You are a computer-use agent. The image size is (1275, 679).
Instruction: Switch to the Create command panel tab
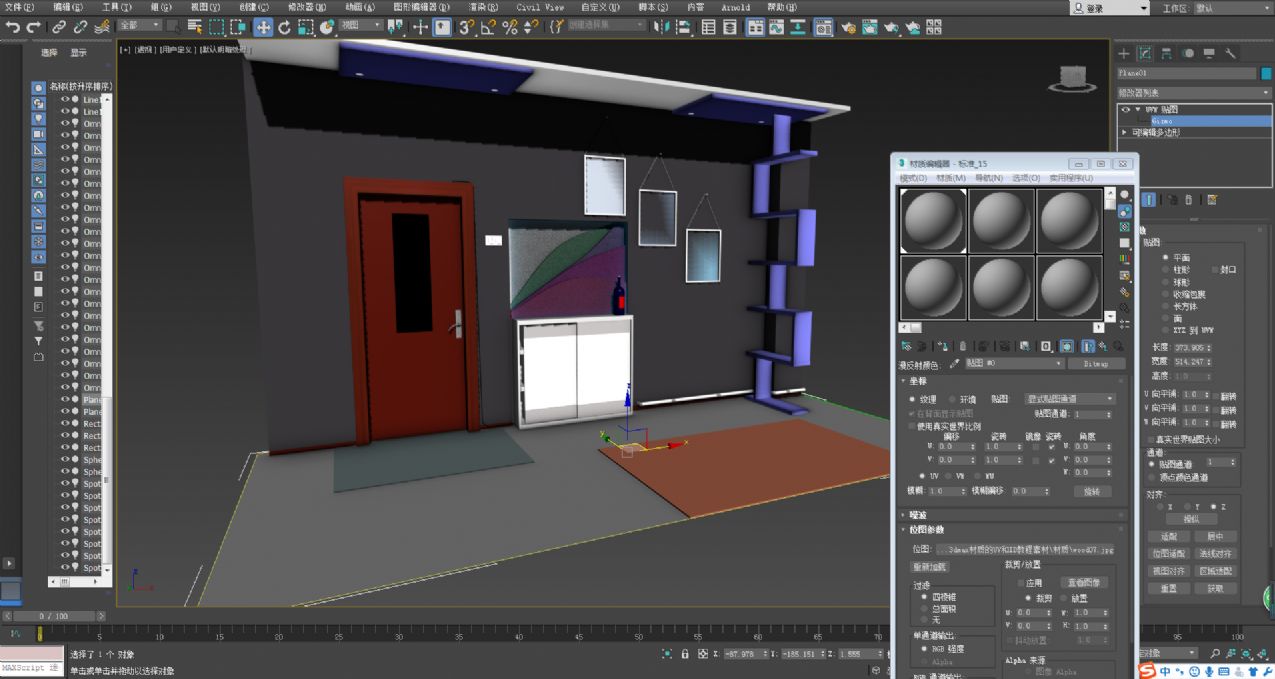click(x=1124, y=53)
